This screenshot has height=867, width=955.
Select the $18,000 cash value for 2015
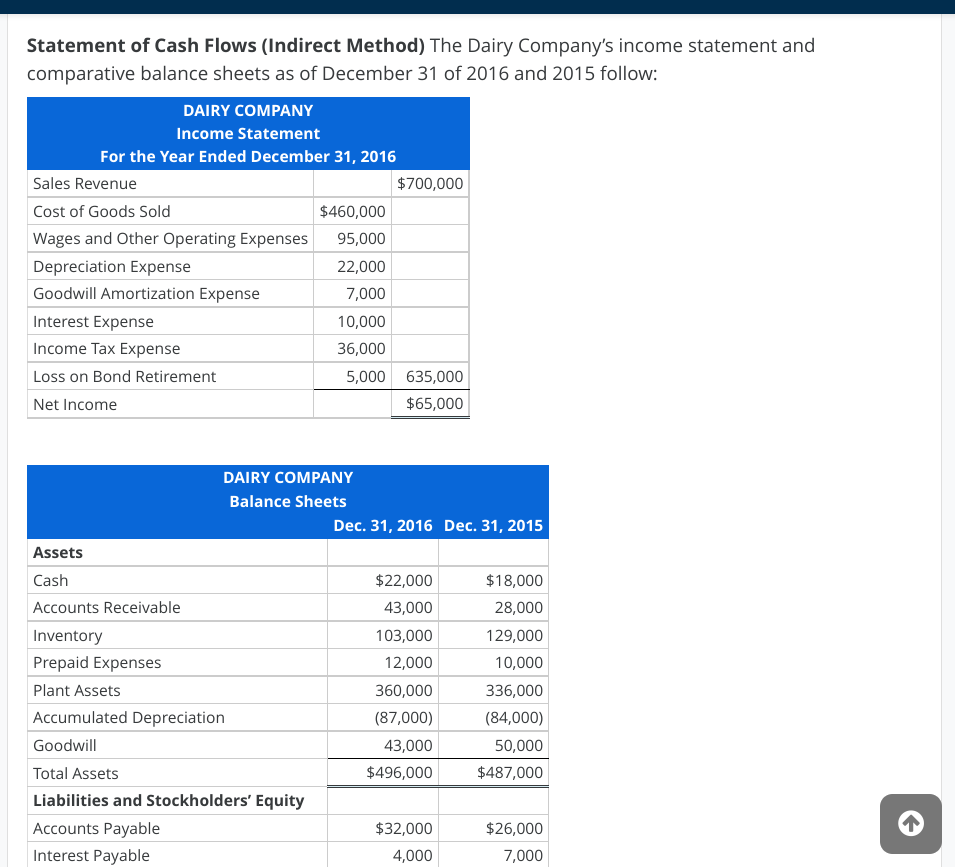pyautogui.click(x=514, y=580)
